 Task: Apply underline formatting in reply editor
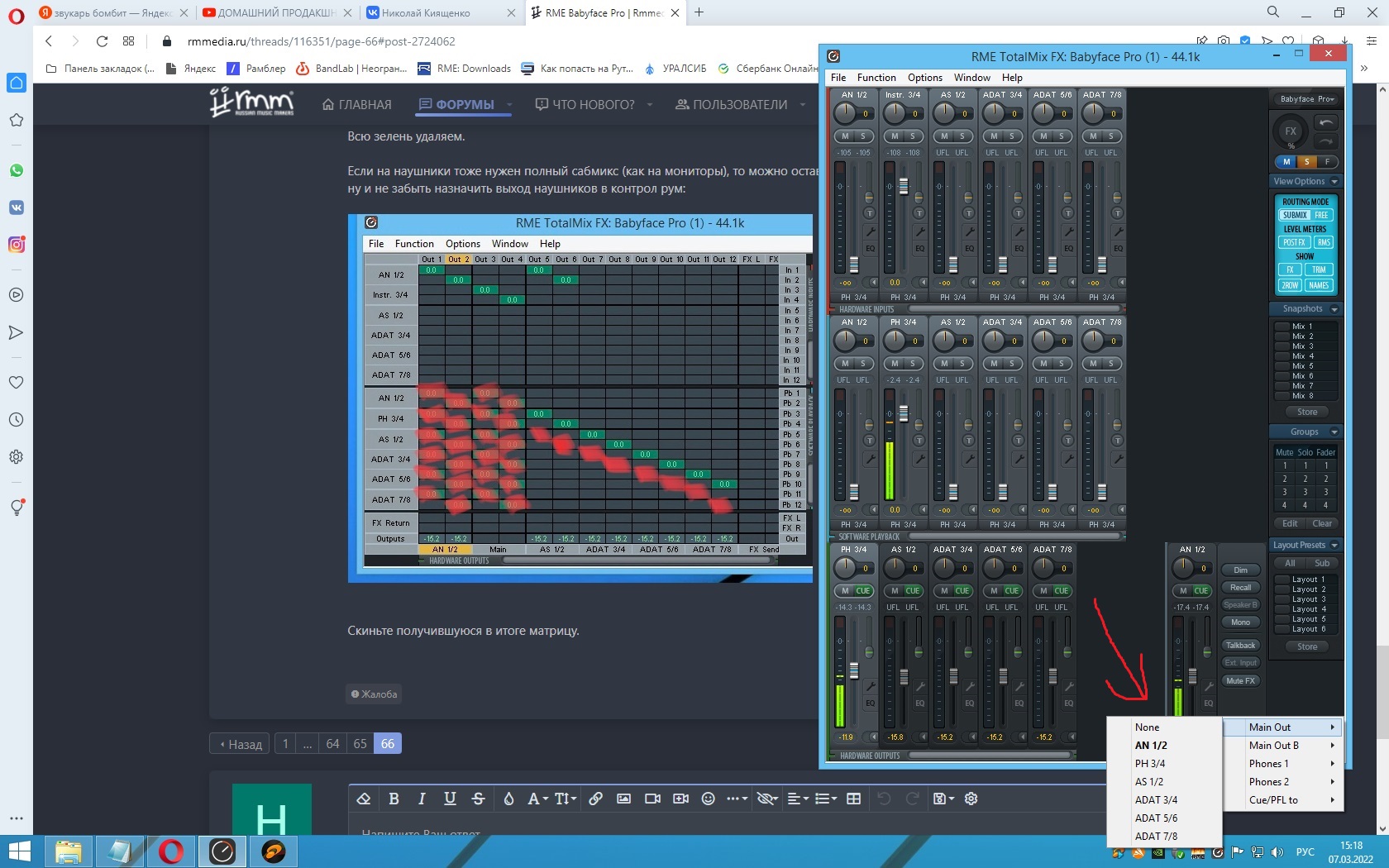[450, 799]
